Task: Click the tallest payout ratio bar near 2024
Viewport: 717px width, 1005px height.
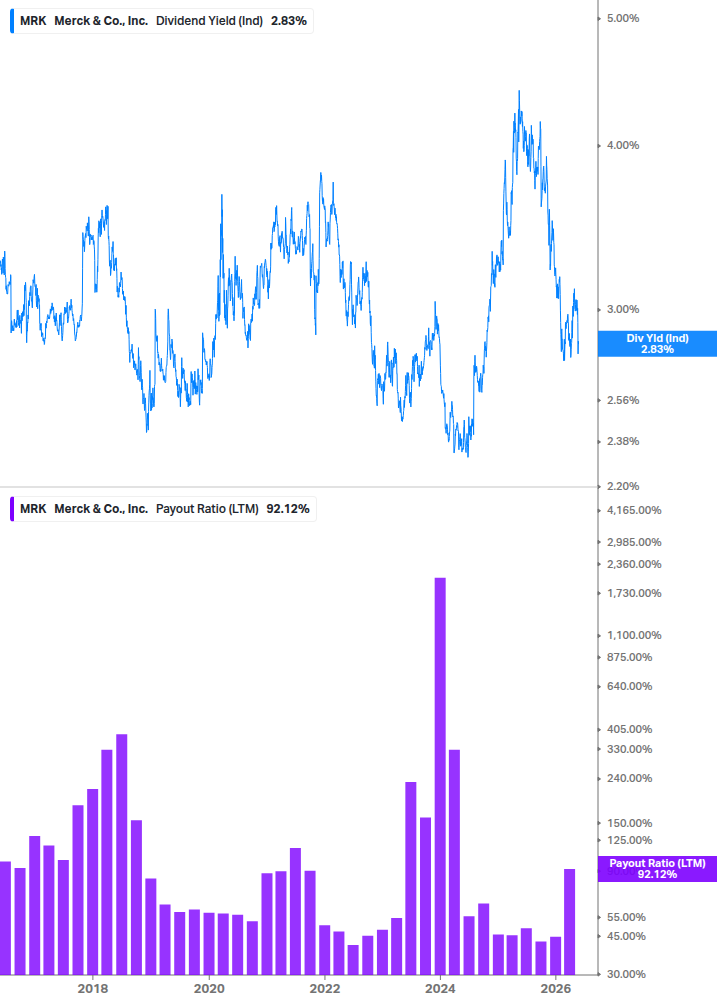Action: [440, 776]
